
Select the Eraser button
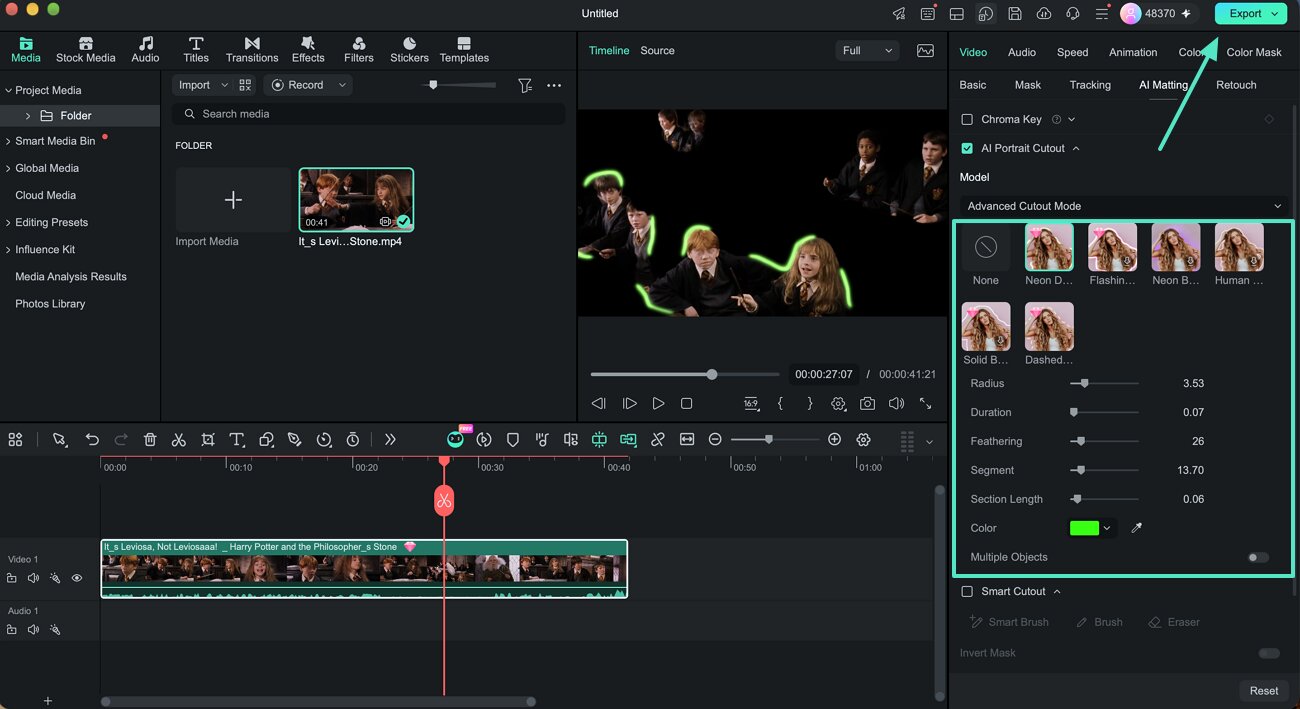point(1174,622)
